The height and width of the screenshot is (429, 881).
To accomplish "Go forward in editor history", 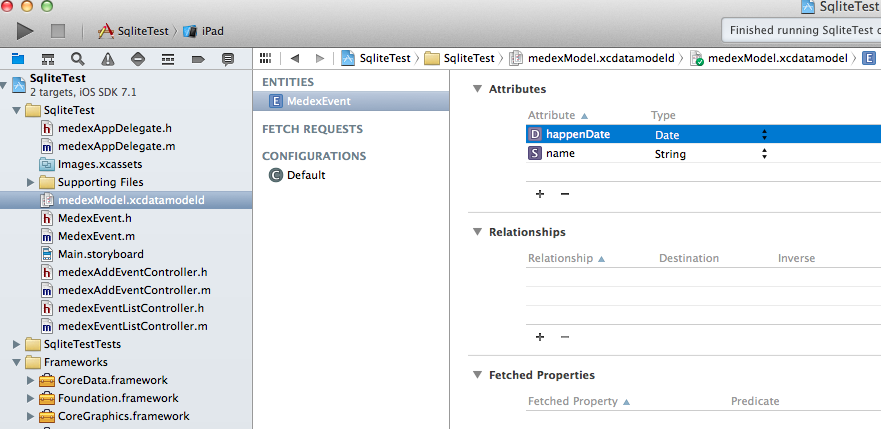I will [320, 58].
